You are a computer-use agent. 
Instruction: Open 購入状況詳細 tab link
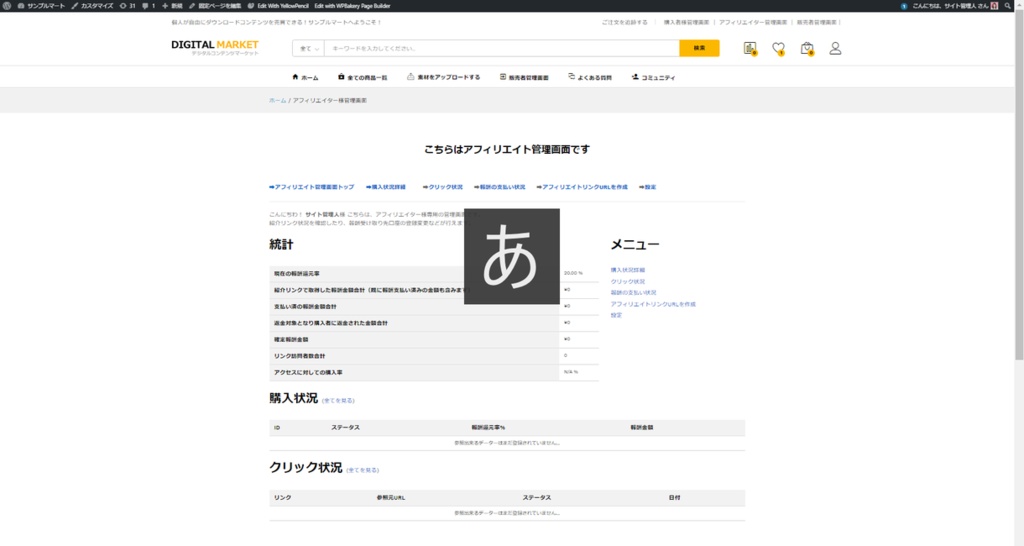tap(386, 187)
